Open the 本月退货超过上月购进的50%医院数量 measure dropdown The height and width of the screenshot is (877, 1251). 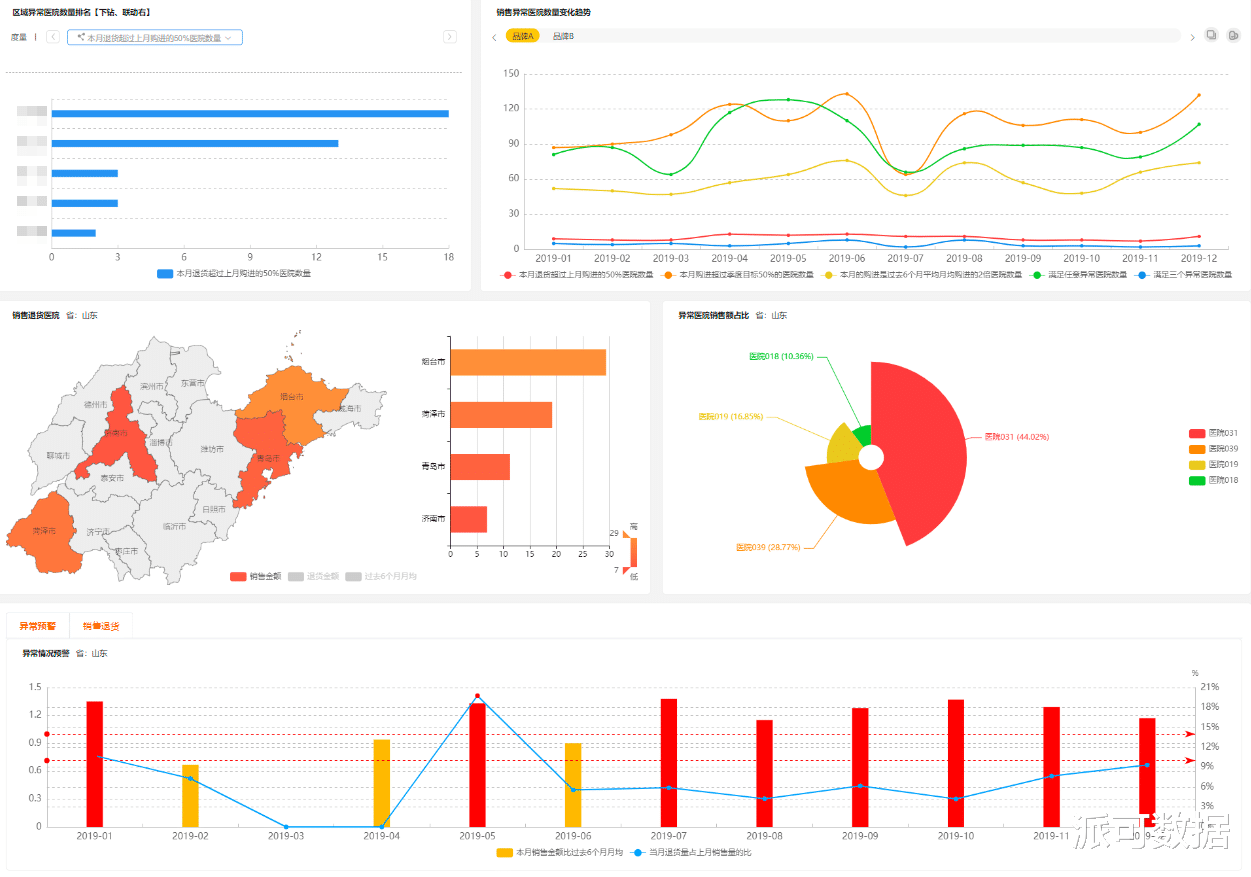click(155, 37)
